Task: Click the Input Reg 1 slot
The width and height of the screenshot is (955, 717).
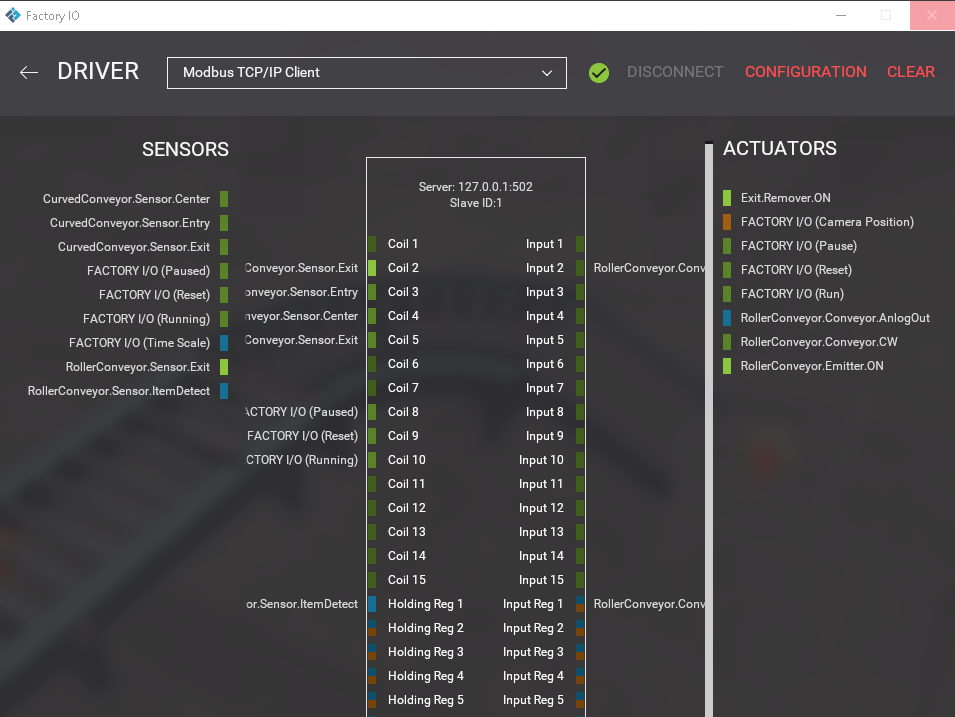Action: pos(534,604)
